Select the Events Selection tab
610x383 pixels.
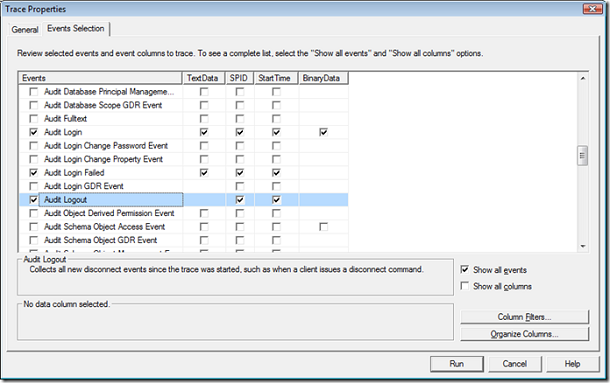[x=76, y=28]
